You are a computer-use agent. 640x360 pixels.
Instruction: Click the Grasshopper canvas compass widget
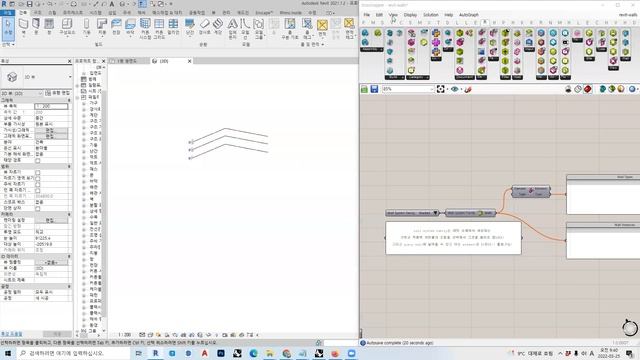[x=629, y=328]
